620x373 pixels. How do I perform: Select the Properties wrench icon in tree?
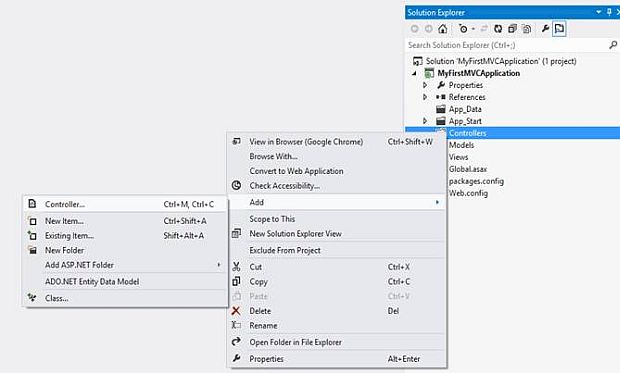[x=441, y=85]
